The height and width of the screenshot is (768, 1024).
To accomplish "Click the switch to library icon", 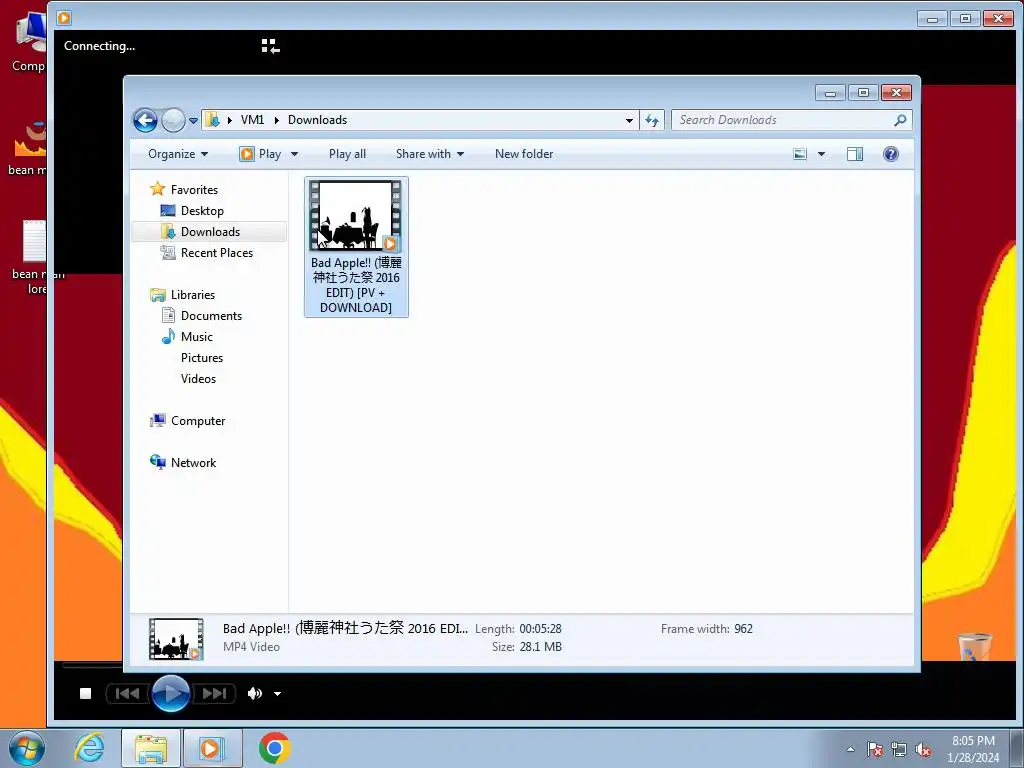I will (270, 46).
